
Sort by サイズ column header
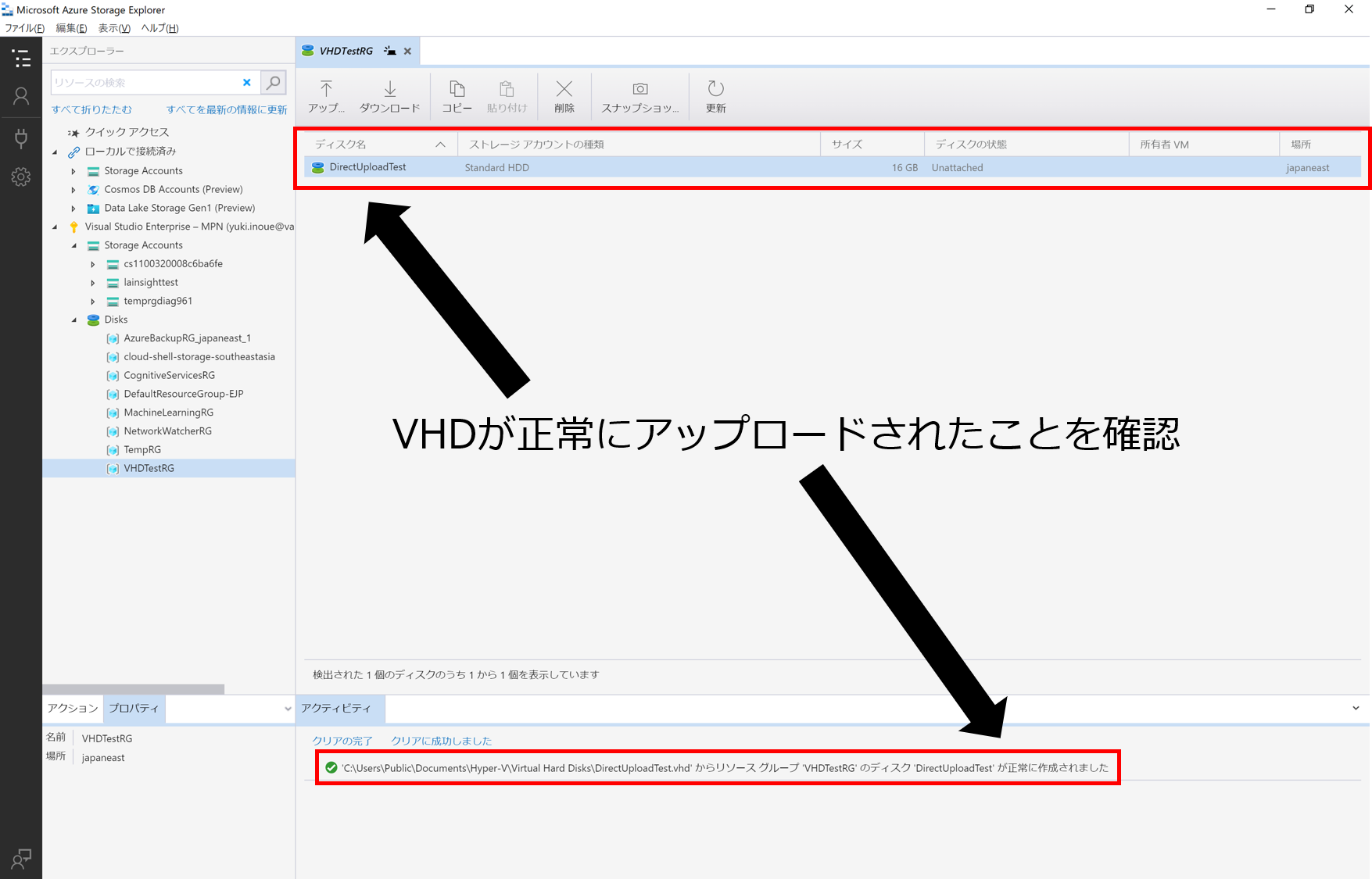(872, 145)
